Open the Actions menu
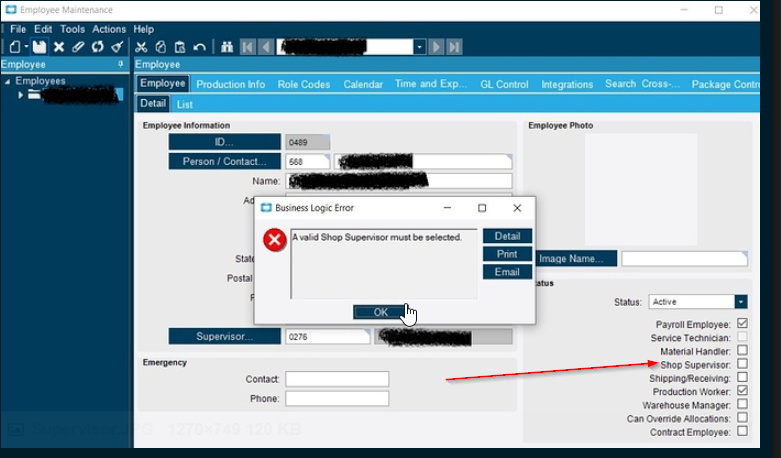Viewport: 781px width, 458px height. tap(109, 29)
